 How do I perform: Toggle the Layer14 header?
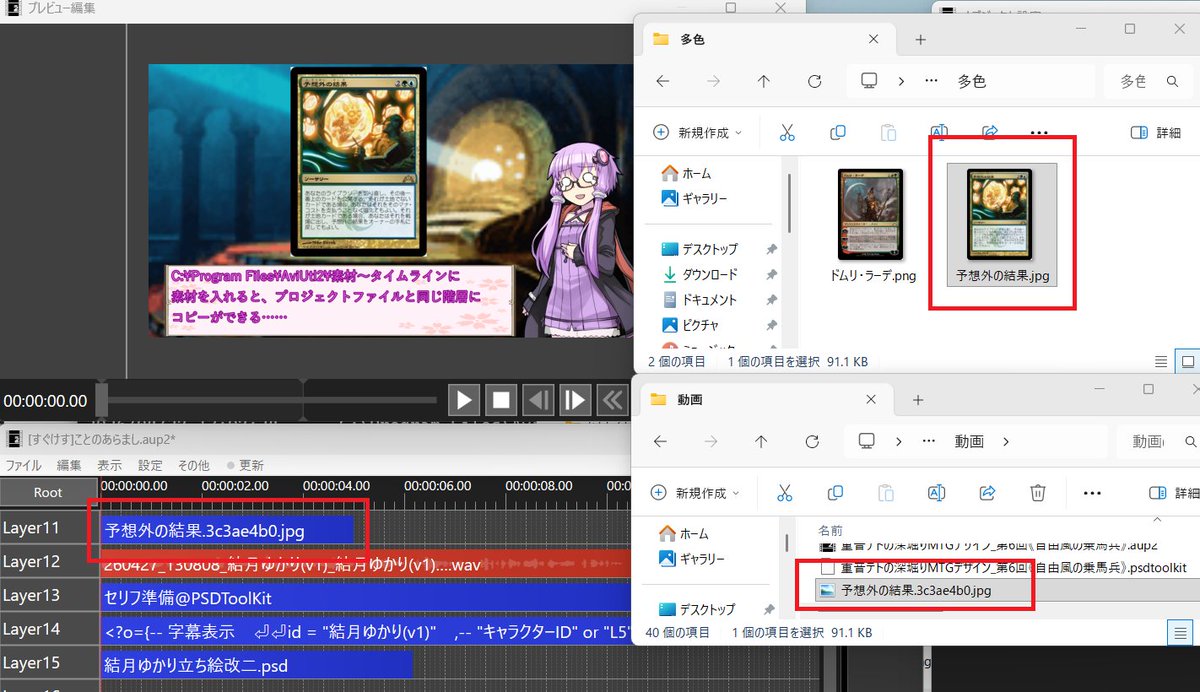click(48, 629)
